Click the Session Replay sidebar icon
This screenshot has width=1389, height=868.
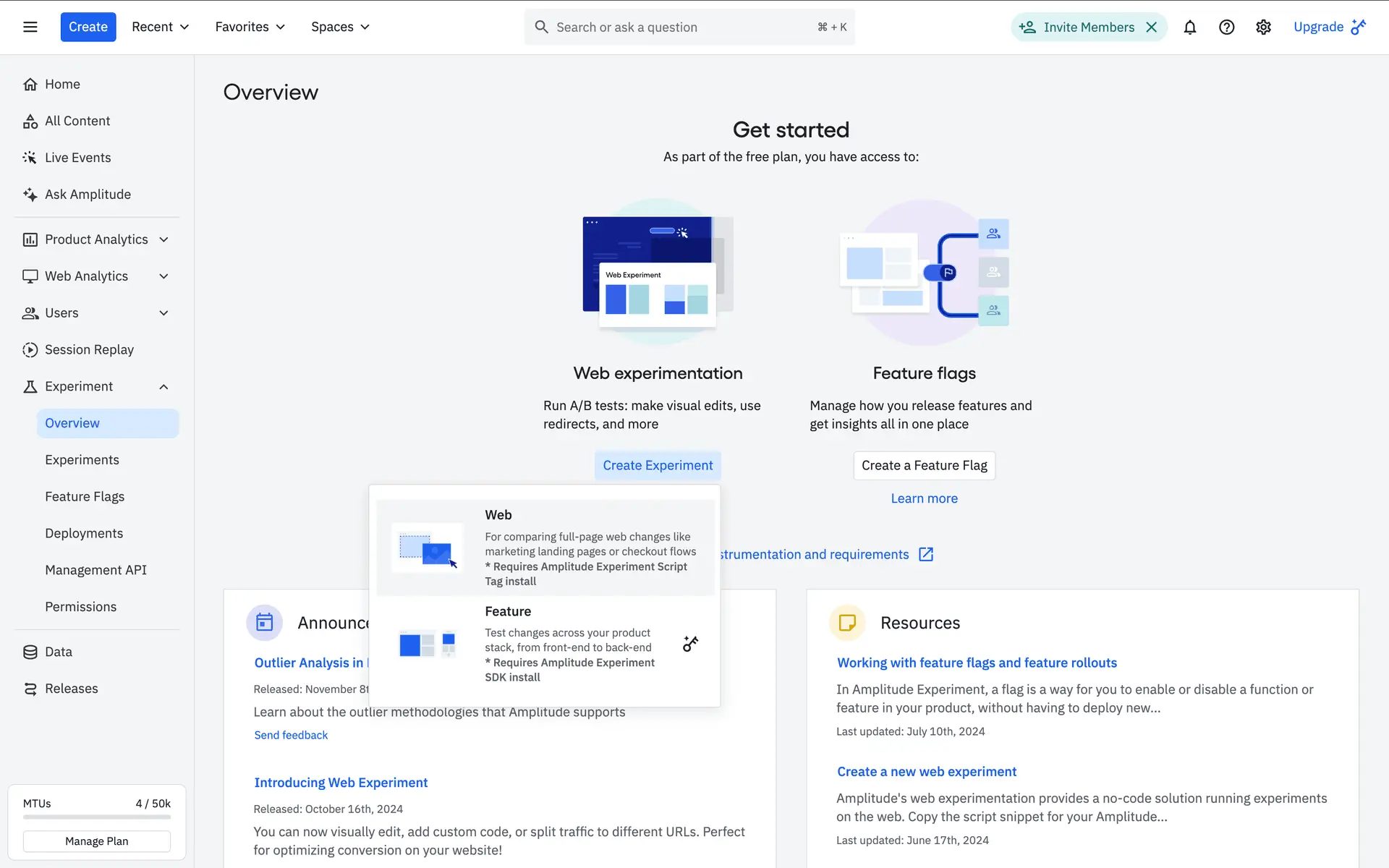(x=30, y=349)
